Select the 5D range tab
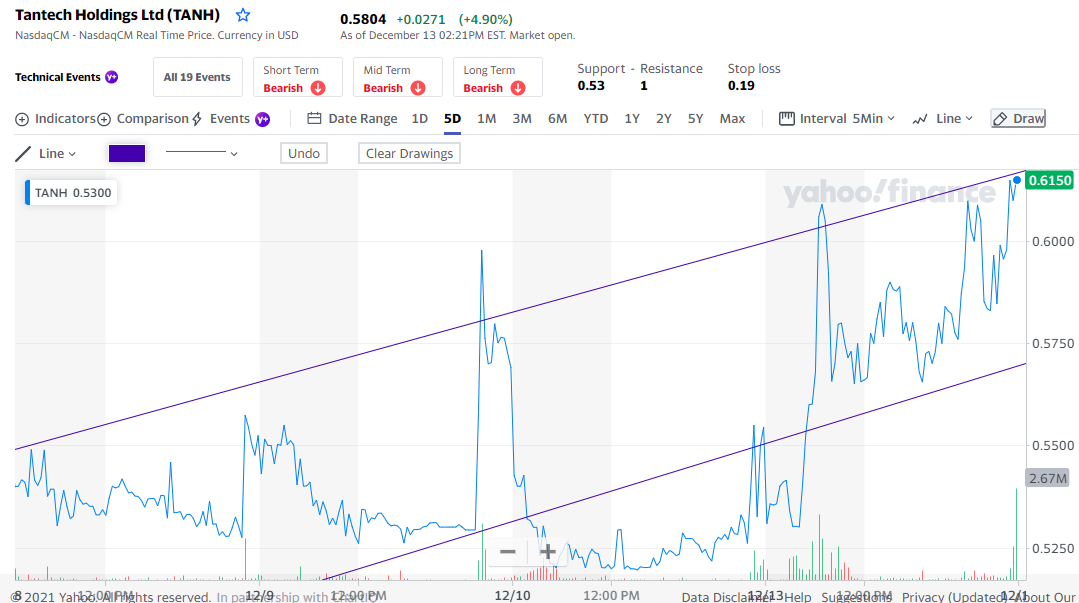1079x603 pixels. point(452,118)
